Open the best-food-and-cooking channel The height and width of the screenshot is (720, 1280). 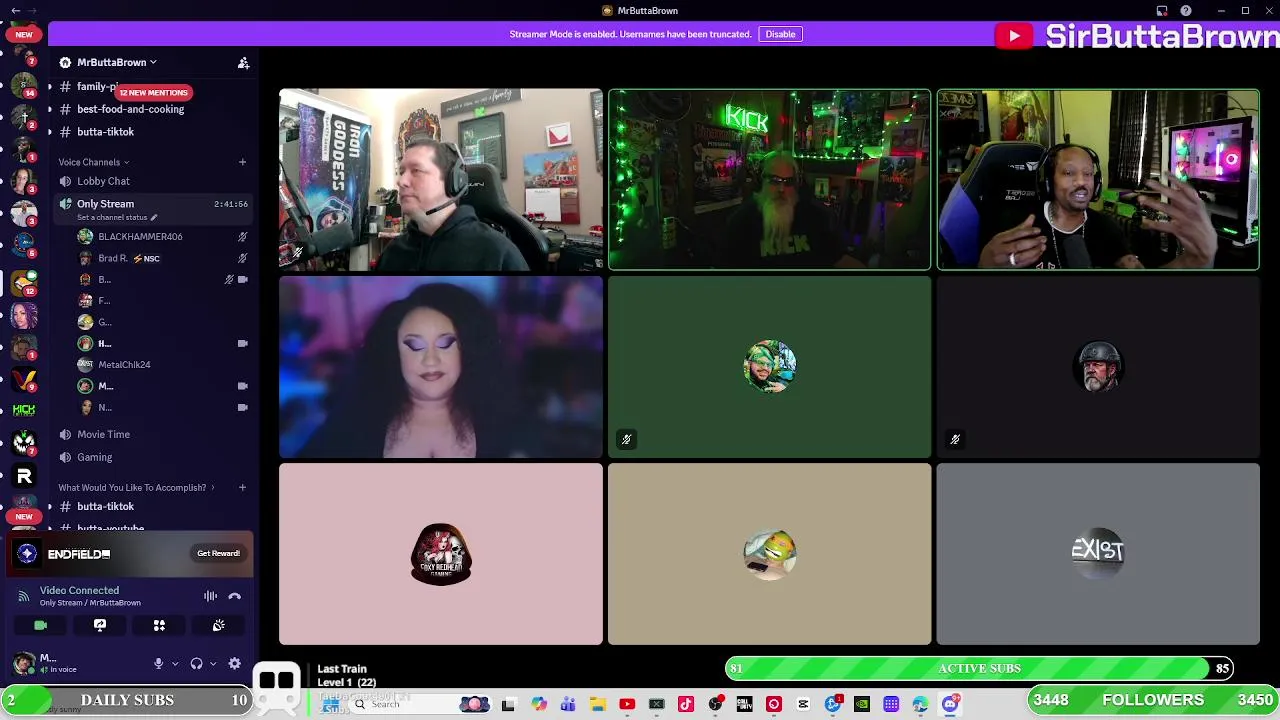coord(130,109)
